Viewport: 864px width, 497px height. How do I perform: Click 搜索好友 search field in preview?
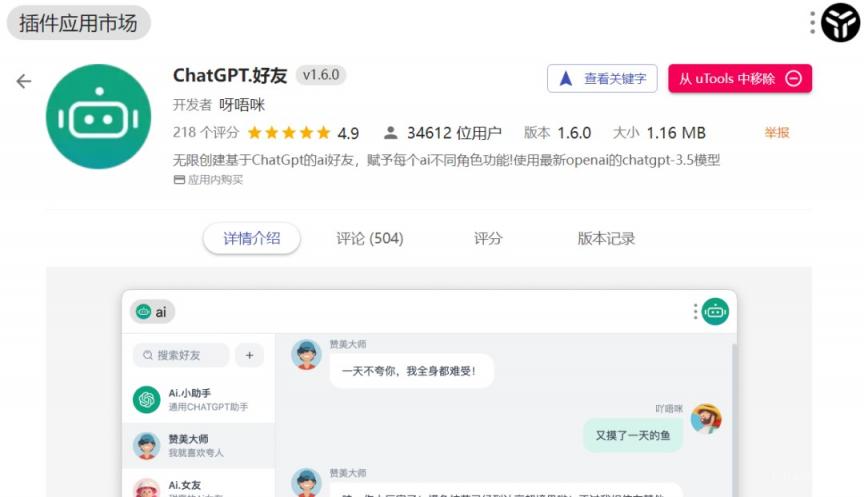(x=181, y=355)
